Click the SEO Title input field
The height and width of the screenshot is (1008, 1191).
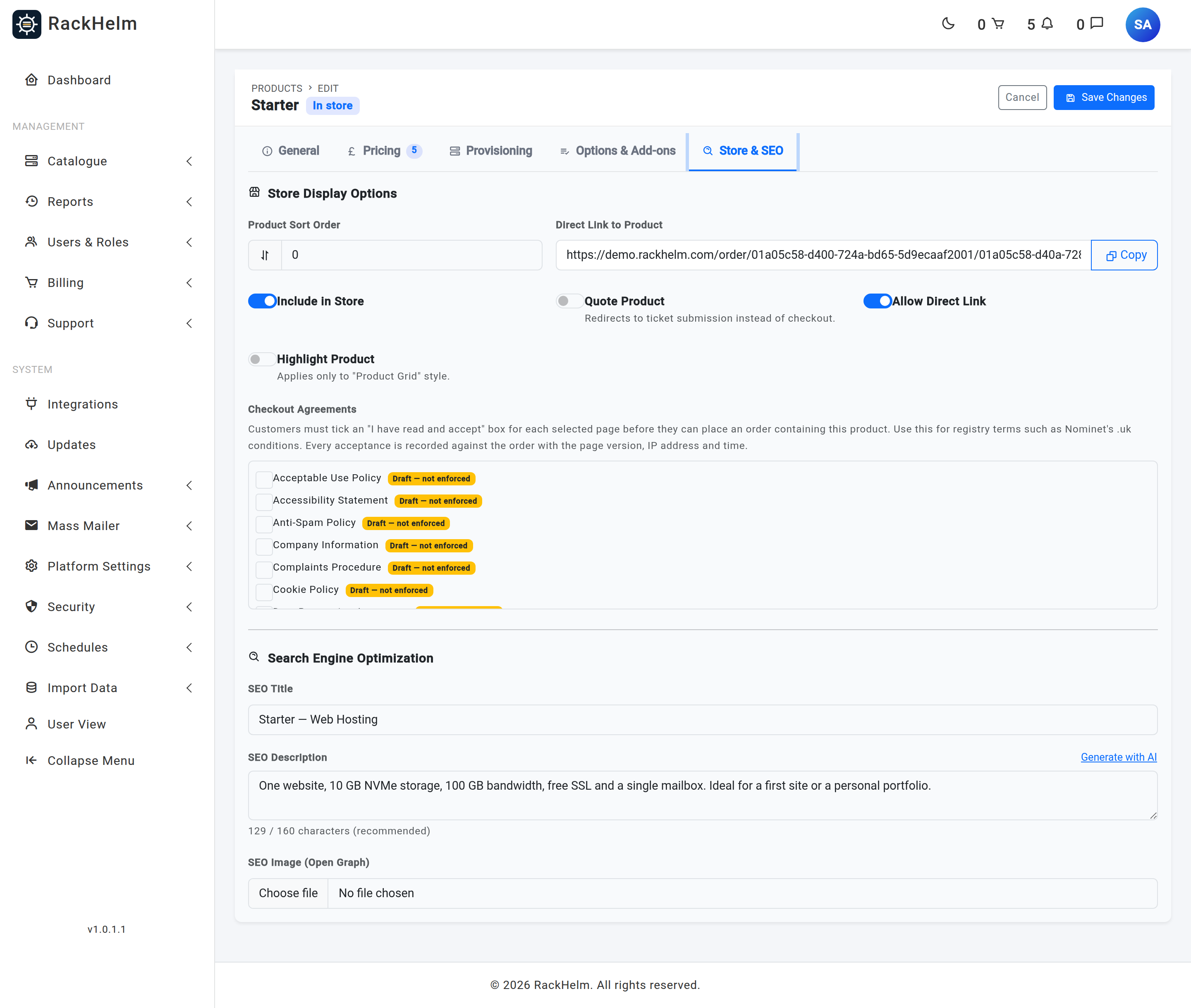(x=702, y=719)
